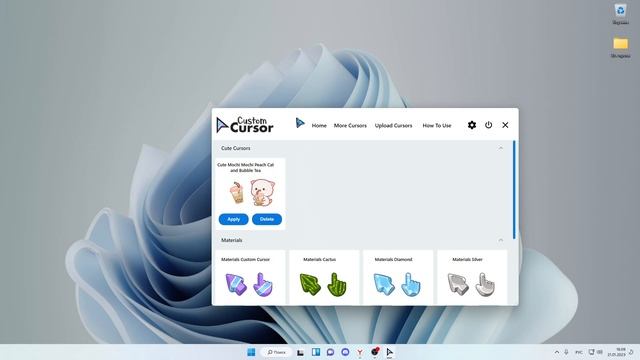
Task: Click the Materials Silver label
Action: tap(467, 259)
